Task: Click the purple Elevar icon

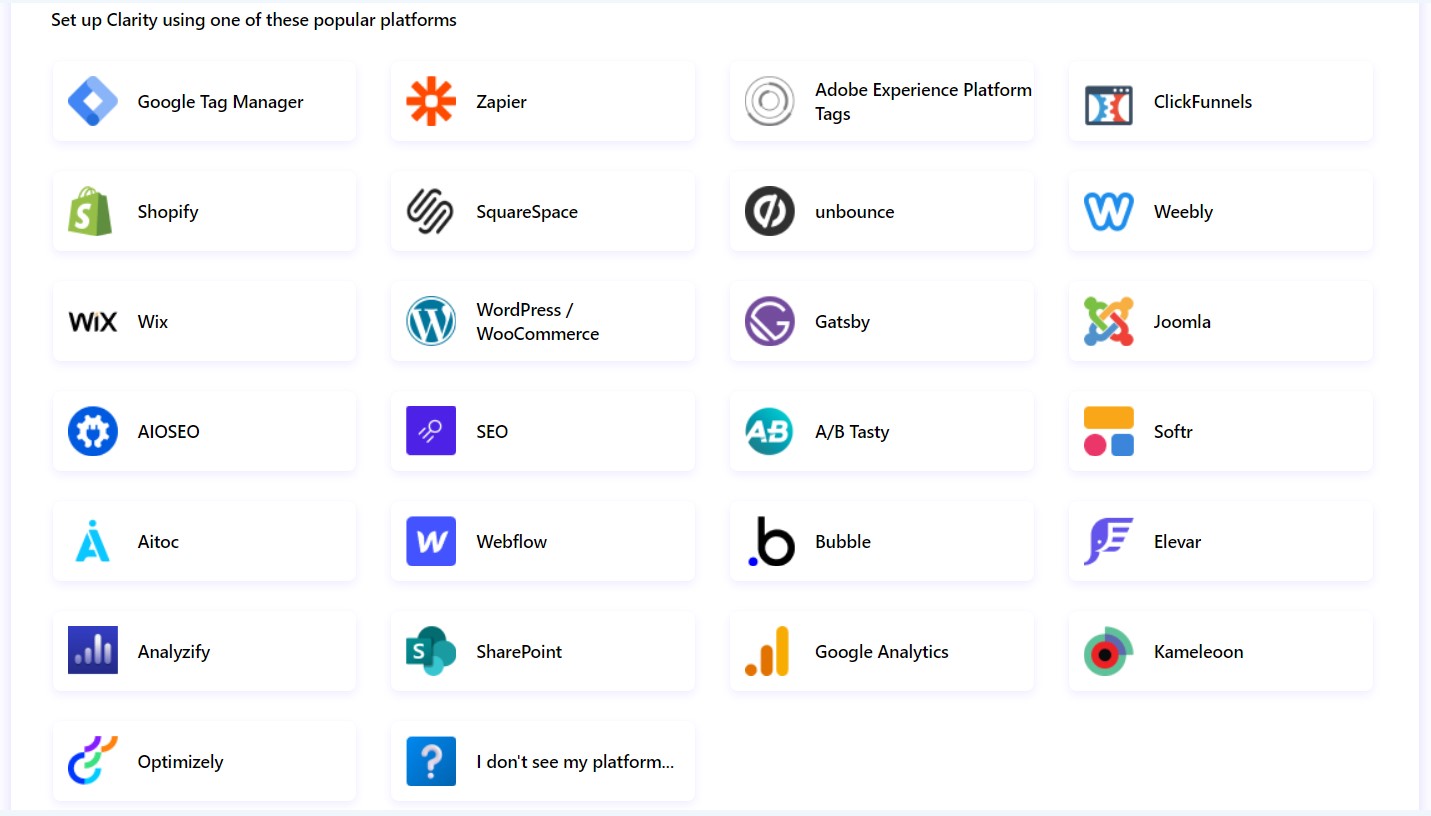Action: 1109,541
